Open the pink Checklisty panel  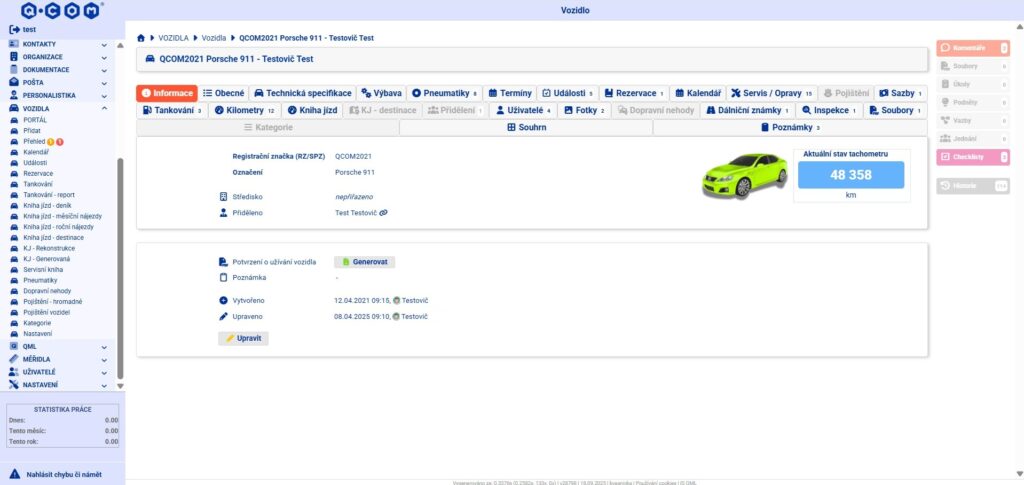coord(972,156)
